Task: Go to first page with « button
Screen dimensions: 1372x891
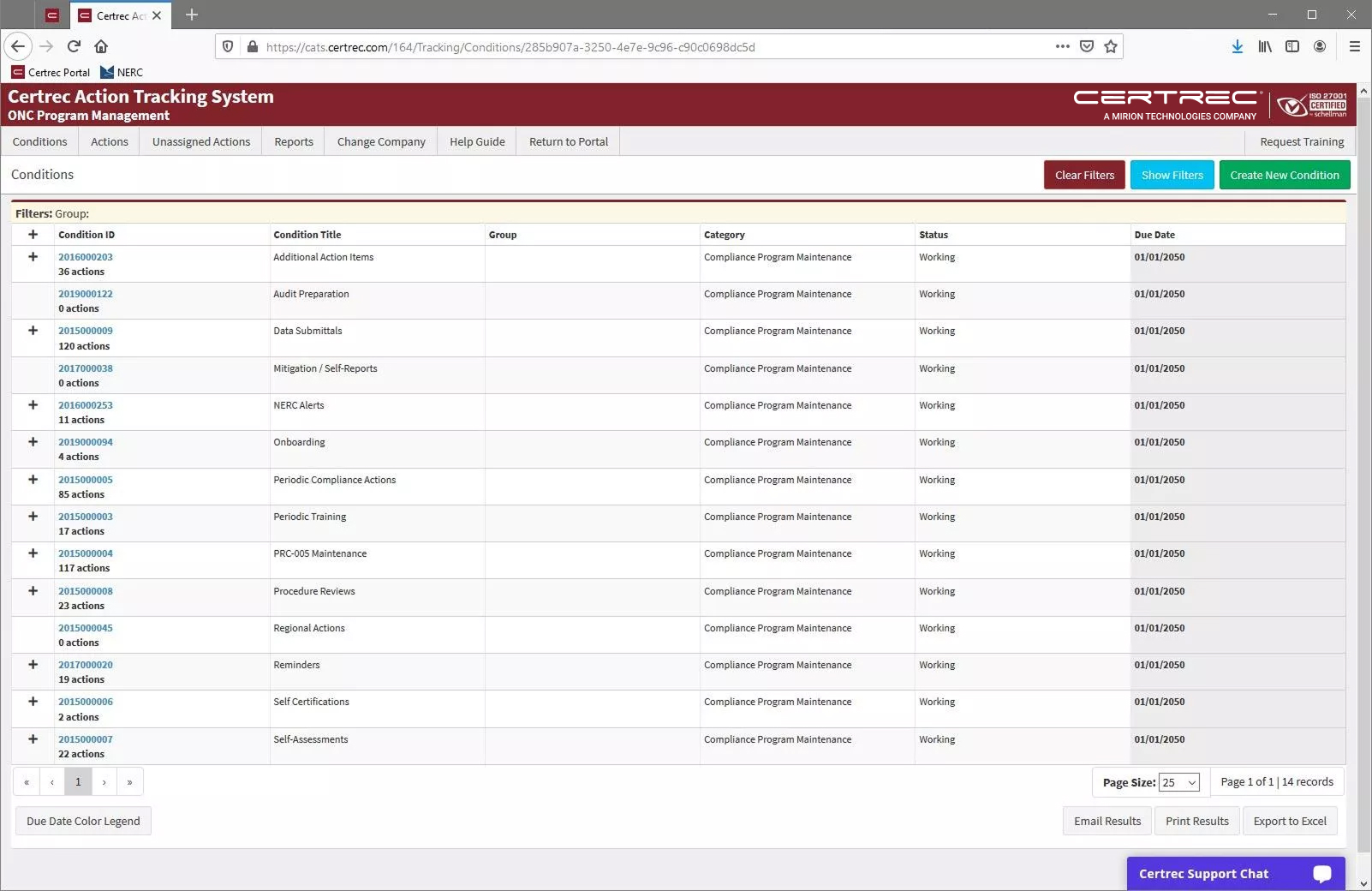Action: (x=27, y=781)
